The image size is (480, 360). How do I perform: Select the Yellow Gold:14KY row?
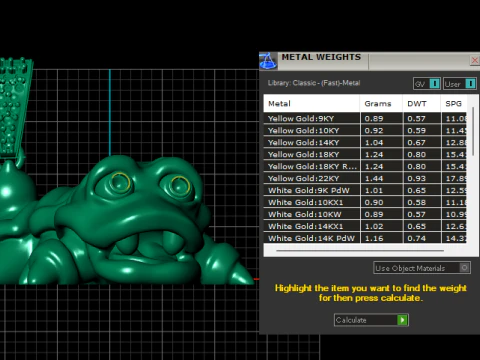(365, 143)
